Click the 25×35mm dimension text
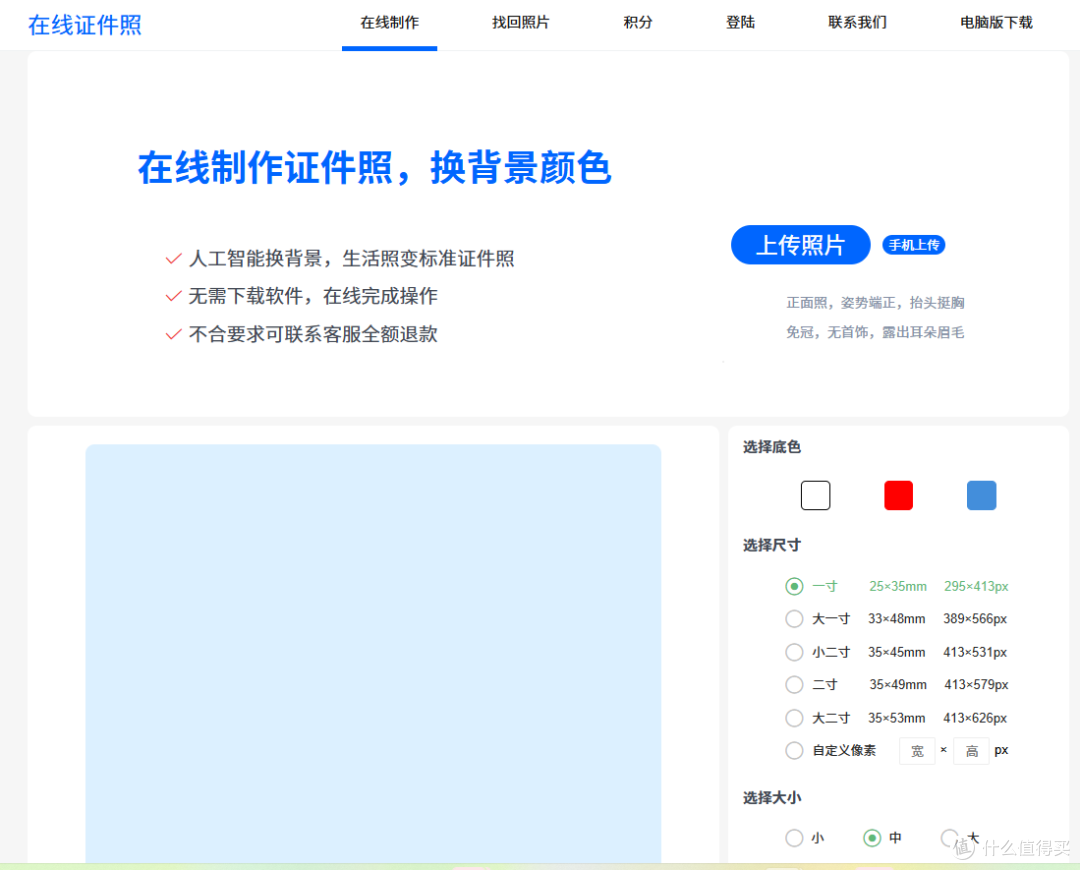Viewport: 1080px width, 870px height. [x=897, y=586]
